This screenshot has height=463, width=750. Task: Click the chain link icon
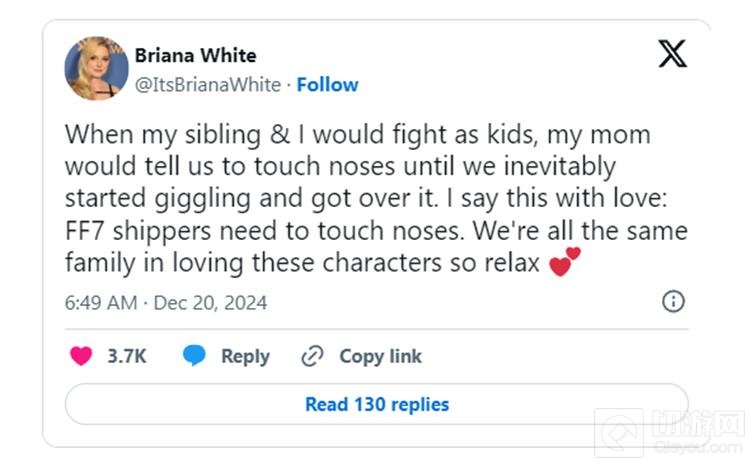313,356
